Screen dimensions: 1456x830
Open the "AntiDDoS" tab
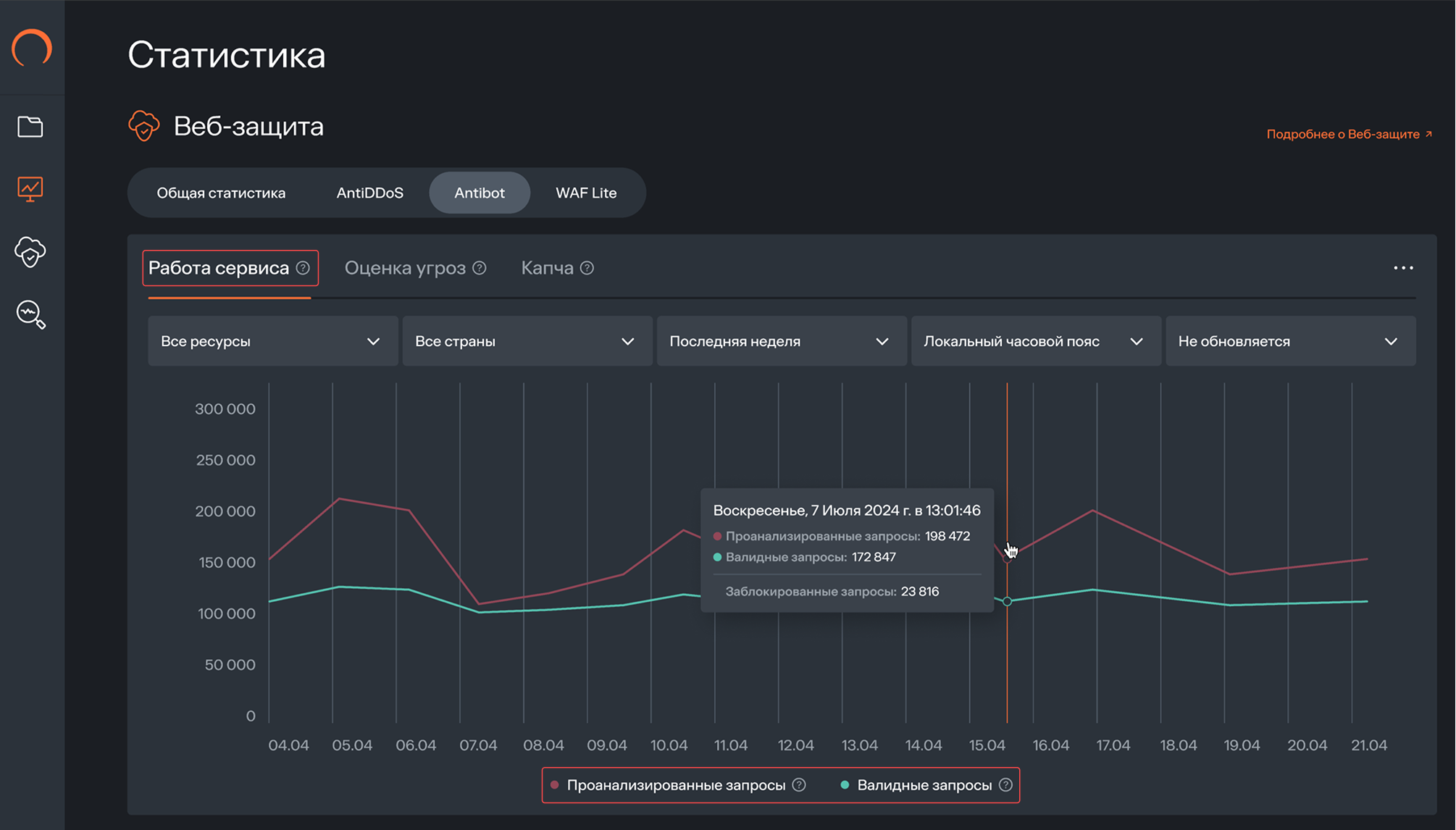pos(369,193)
